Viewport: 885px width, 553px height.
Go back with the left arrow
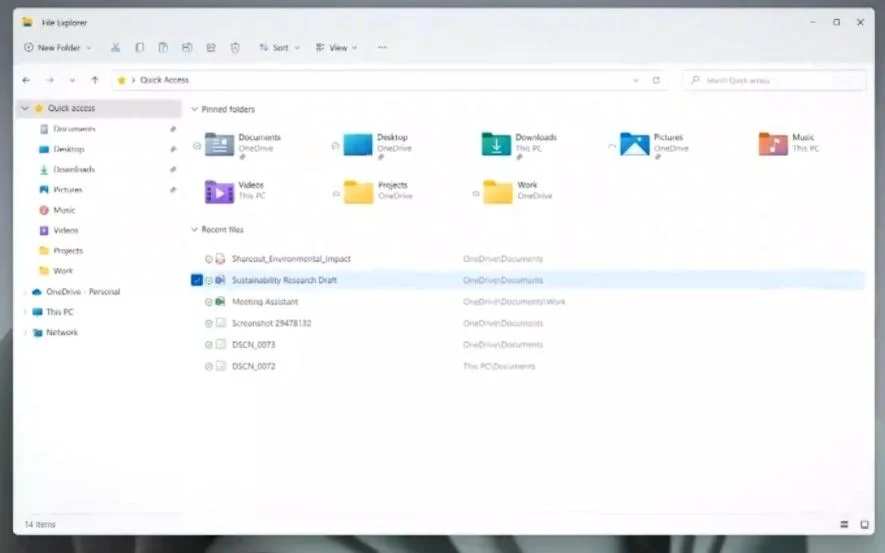point(26,80)
